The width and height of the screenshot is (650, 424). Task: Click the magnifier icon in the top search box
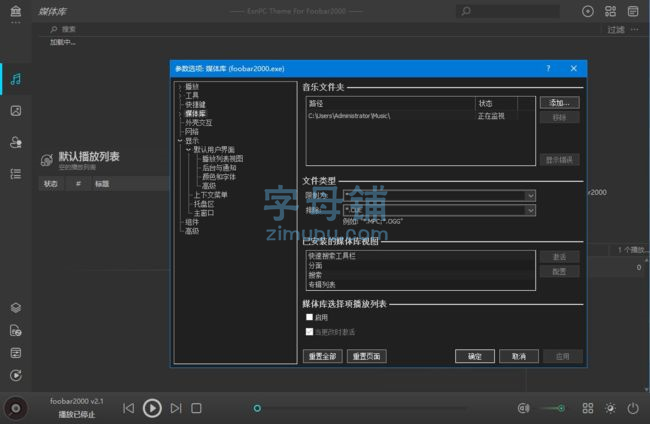coord(466,11)
